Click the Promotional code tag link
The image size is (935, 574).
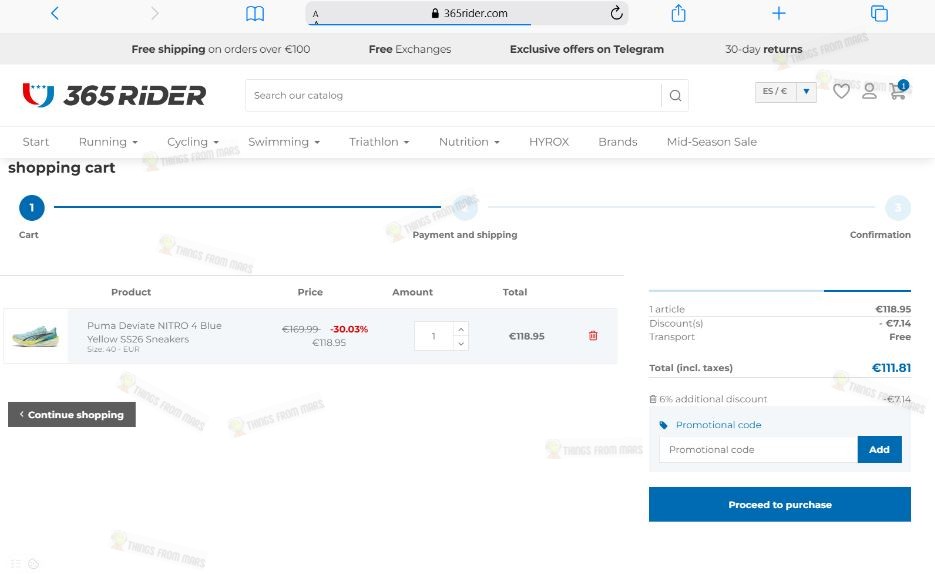click(710, 425)
